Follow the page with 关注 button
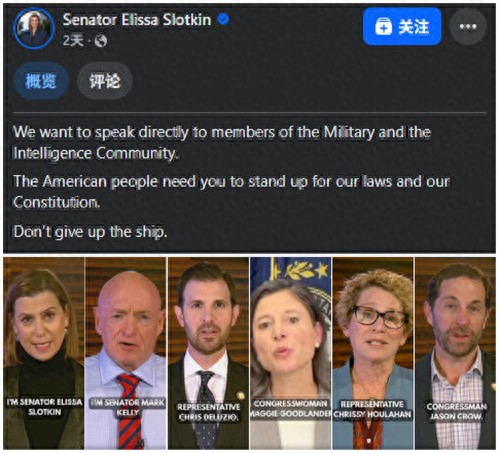The image size is (499, 453). pyautogui.click(x=402, y=26)
